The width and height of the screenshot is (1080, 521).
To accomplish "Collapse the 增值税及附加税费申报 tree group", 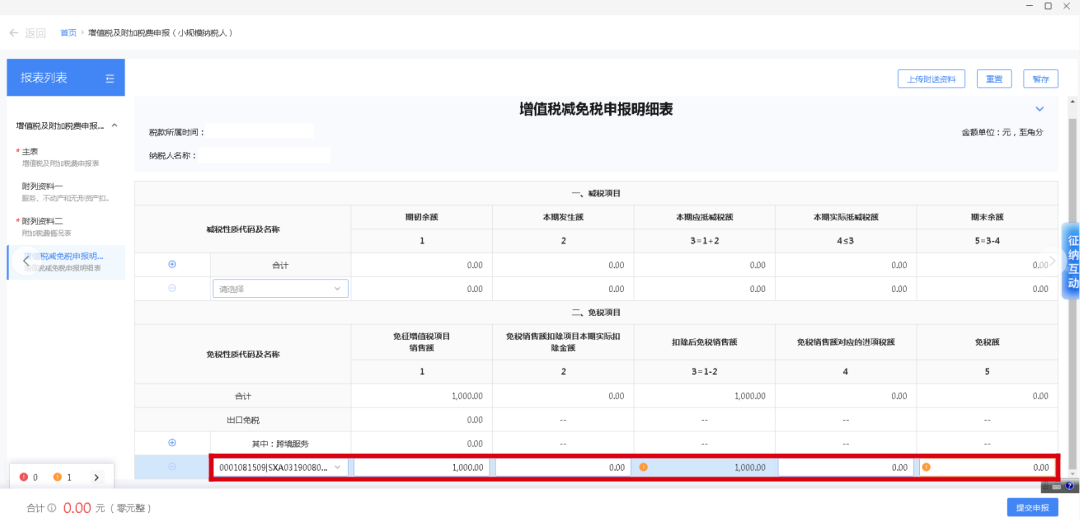I will point(114,125).
